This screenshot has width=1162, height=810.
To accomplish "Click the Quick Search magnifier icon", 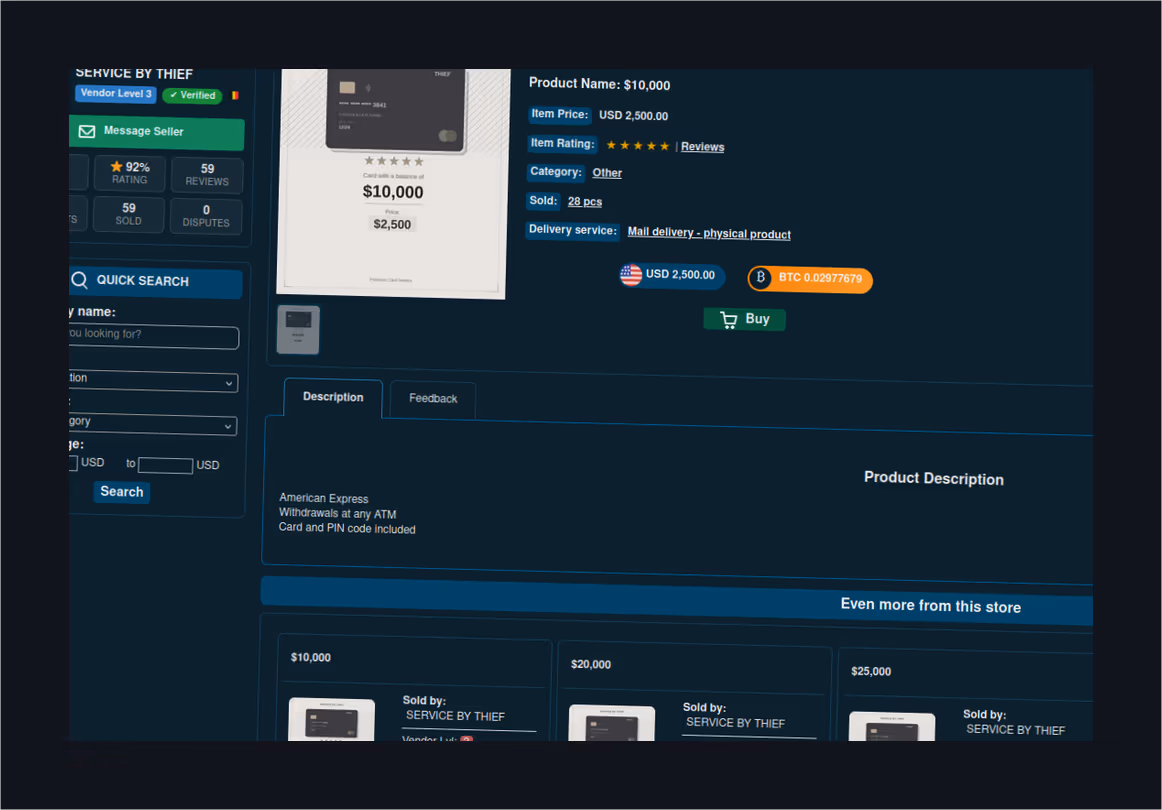I will 79,279.
